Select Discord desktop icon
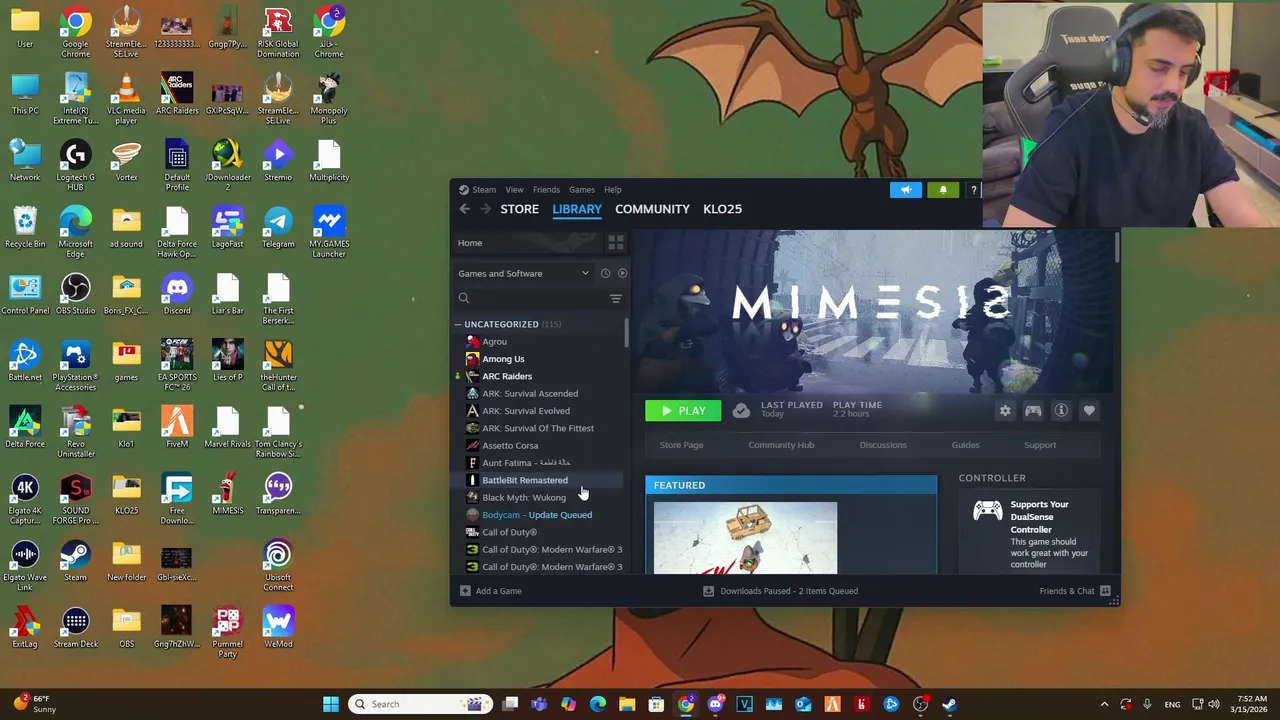This screenshot has height=720, width=1280. click(x=177, y=294)
